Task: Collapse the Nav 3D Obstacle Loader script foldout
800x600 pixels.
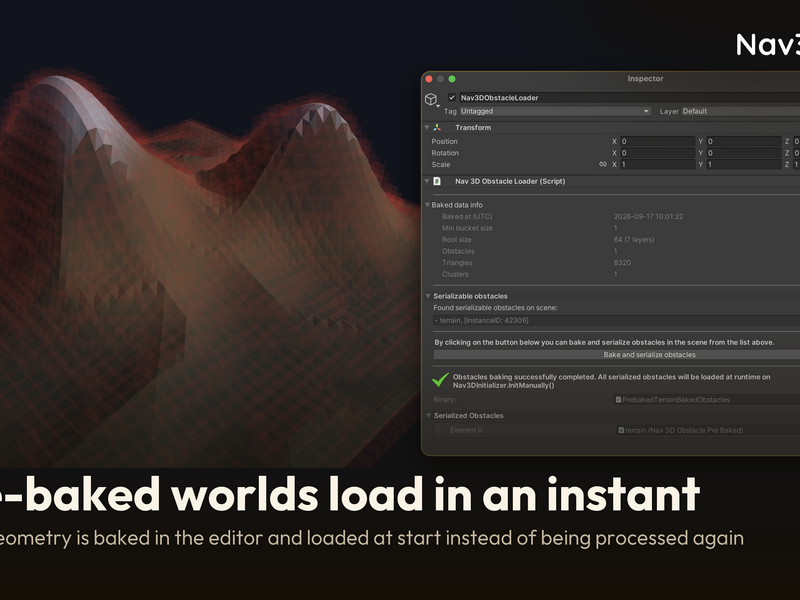Action: pos(427,181)
